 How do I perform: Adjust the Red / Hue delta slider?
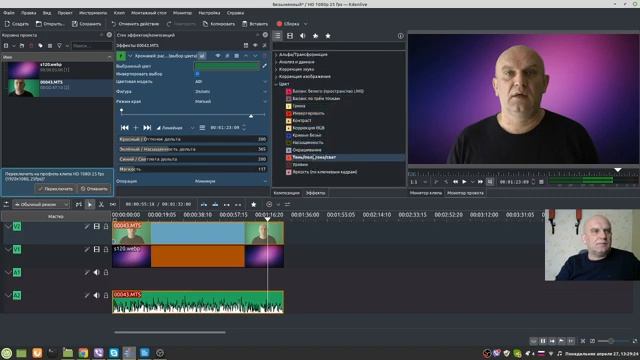[192, 139]
